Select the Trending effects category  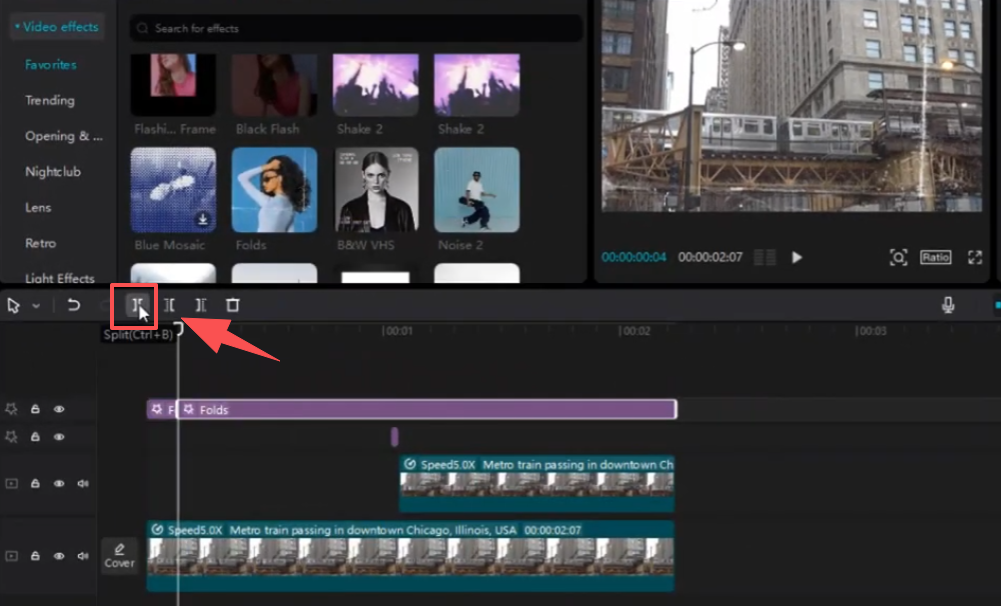(50, 100)
